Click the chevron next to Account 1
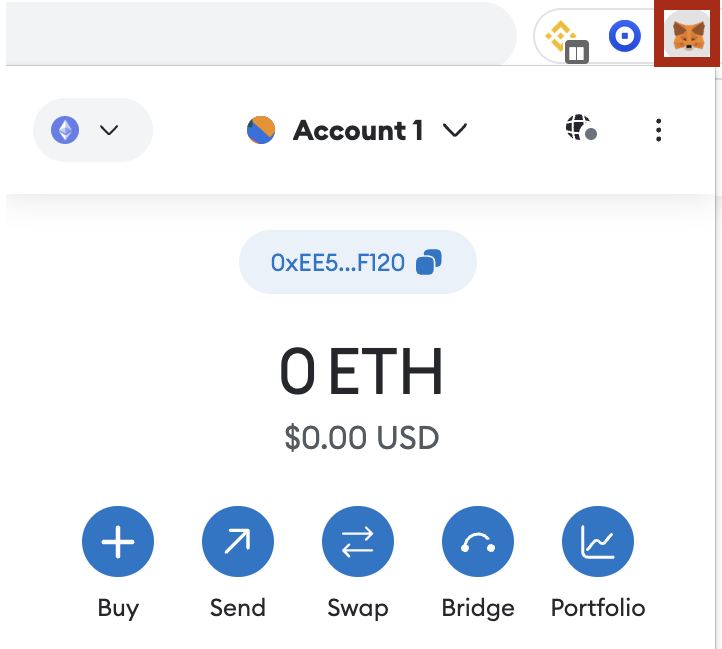 455,130
